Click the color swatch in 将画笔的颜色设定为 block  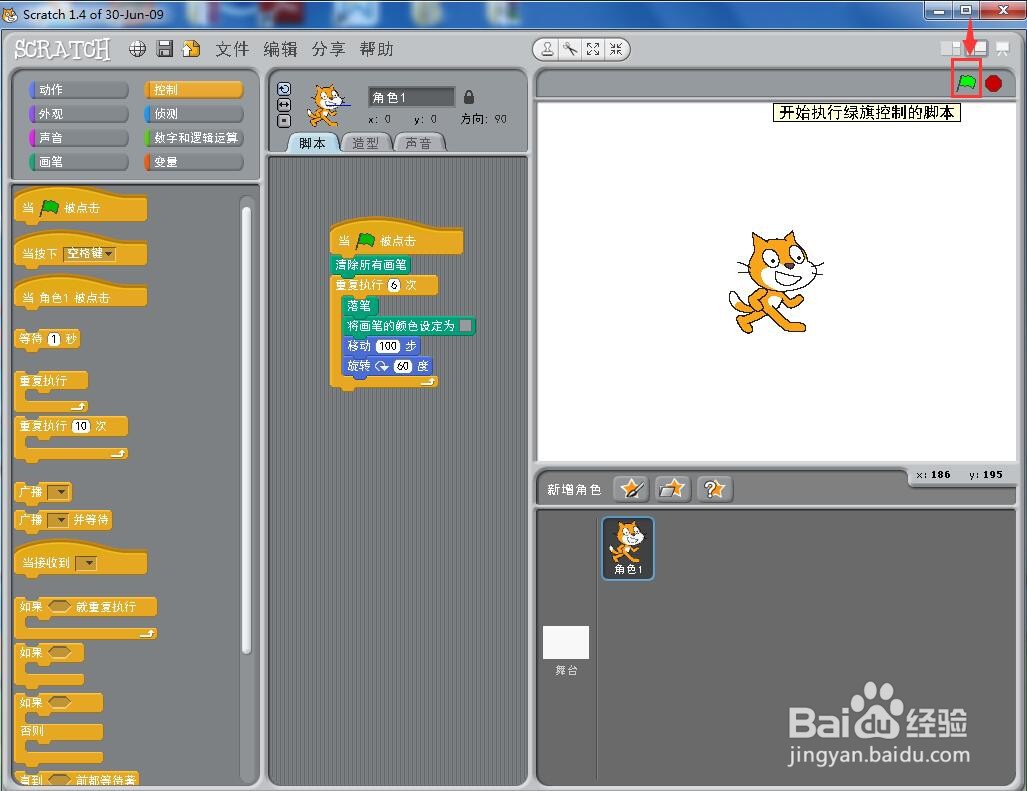[468, 326]
